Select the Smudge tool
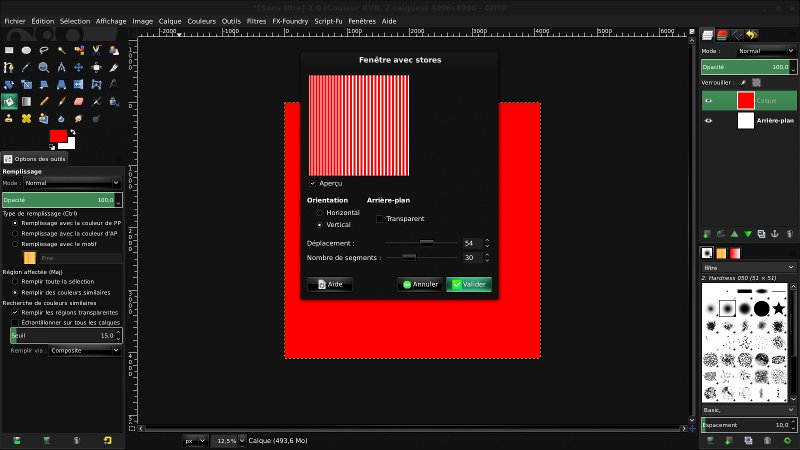800x450 pixels. (x=79, y=119)
